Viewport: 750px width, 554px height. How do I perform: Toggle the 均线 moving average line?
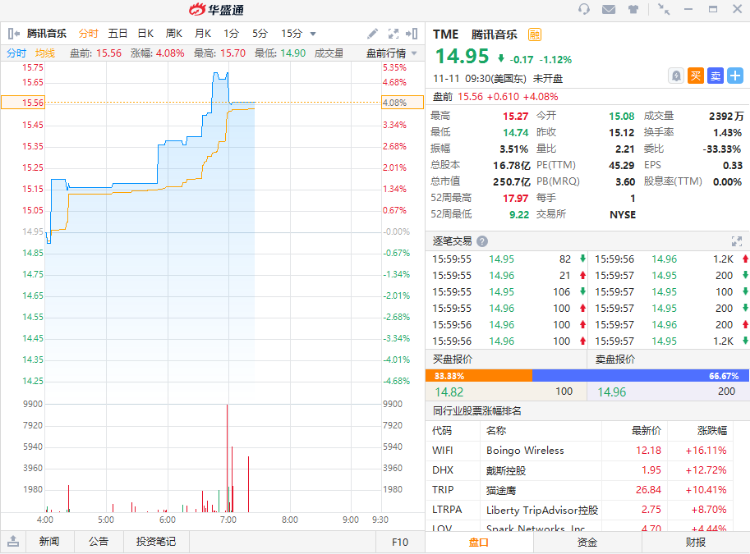[x=45, y=53]
